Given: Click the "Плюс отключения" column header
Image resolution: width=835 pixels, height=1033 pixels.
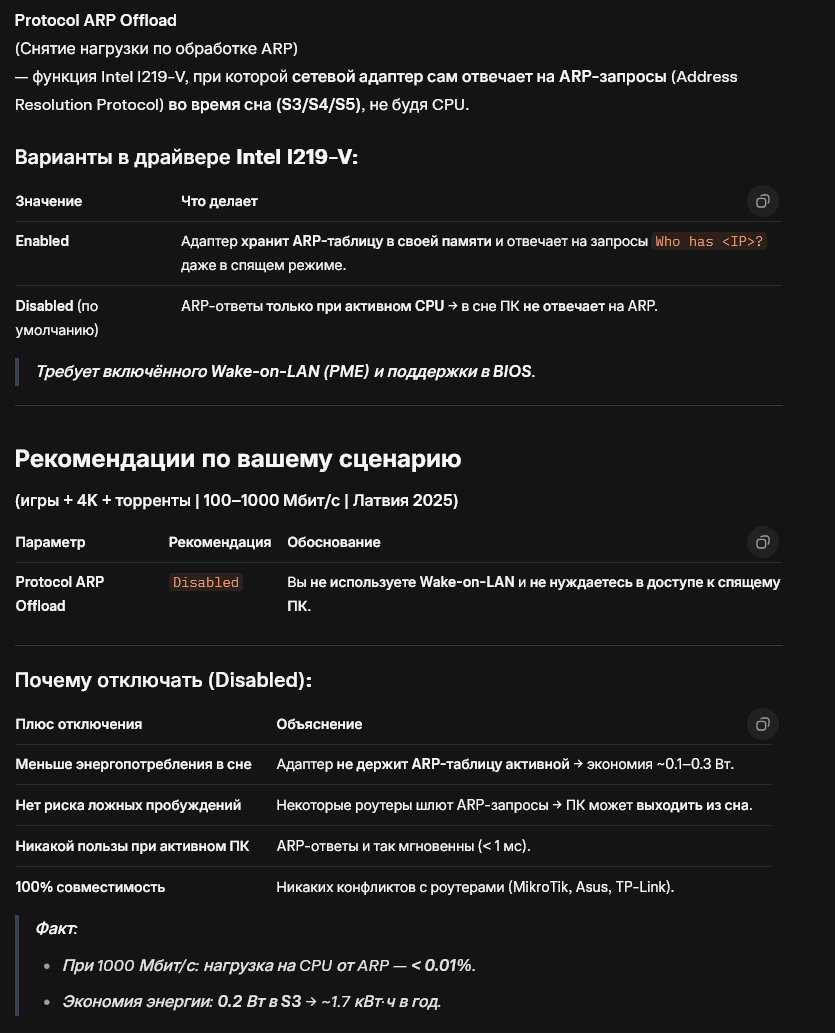Looking at the screenshot, I should (x=79, y=724).
